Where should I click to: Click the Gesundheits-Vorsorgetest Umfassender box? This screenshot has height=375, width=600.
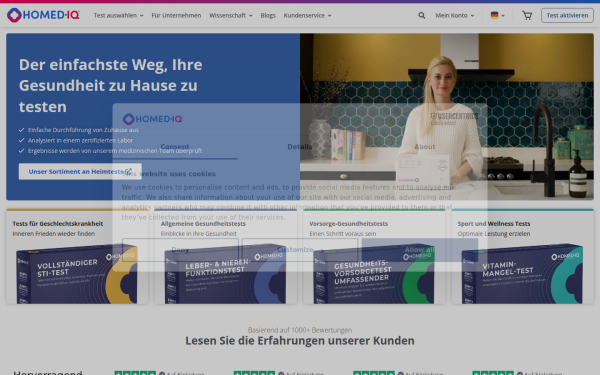click(374, 274)
